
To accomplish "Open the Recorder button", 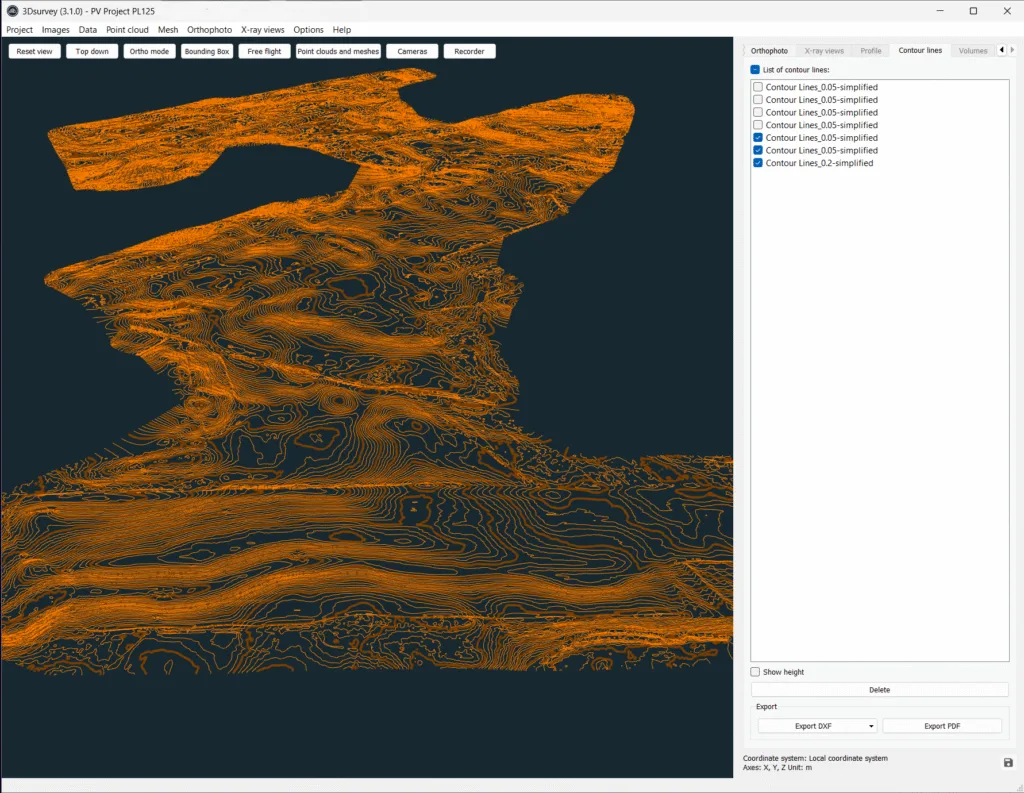I will 470,52.
